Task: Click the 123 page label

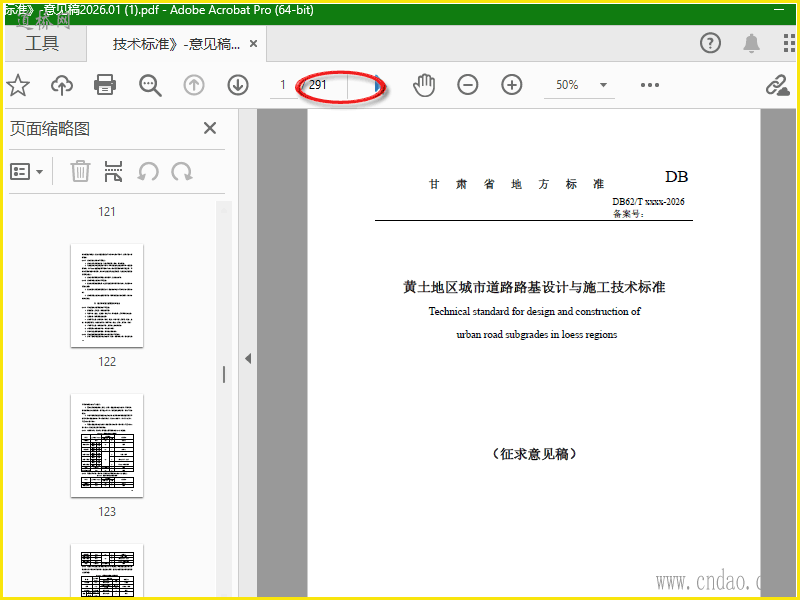Action: pos(107,512)
